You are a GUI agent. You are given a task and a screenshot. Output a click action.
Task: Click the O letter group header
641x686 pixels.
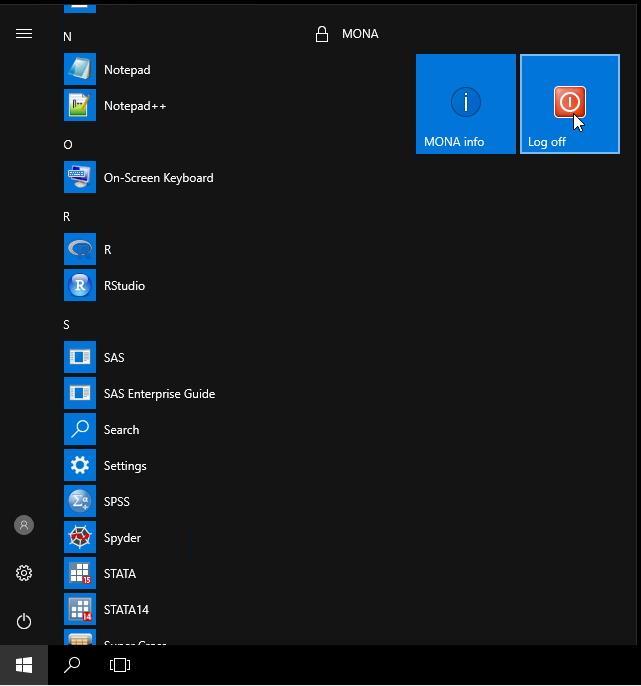click(68, 144)
